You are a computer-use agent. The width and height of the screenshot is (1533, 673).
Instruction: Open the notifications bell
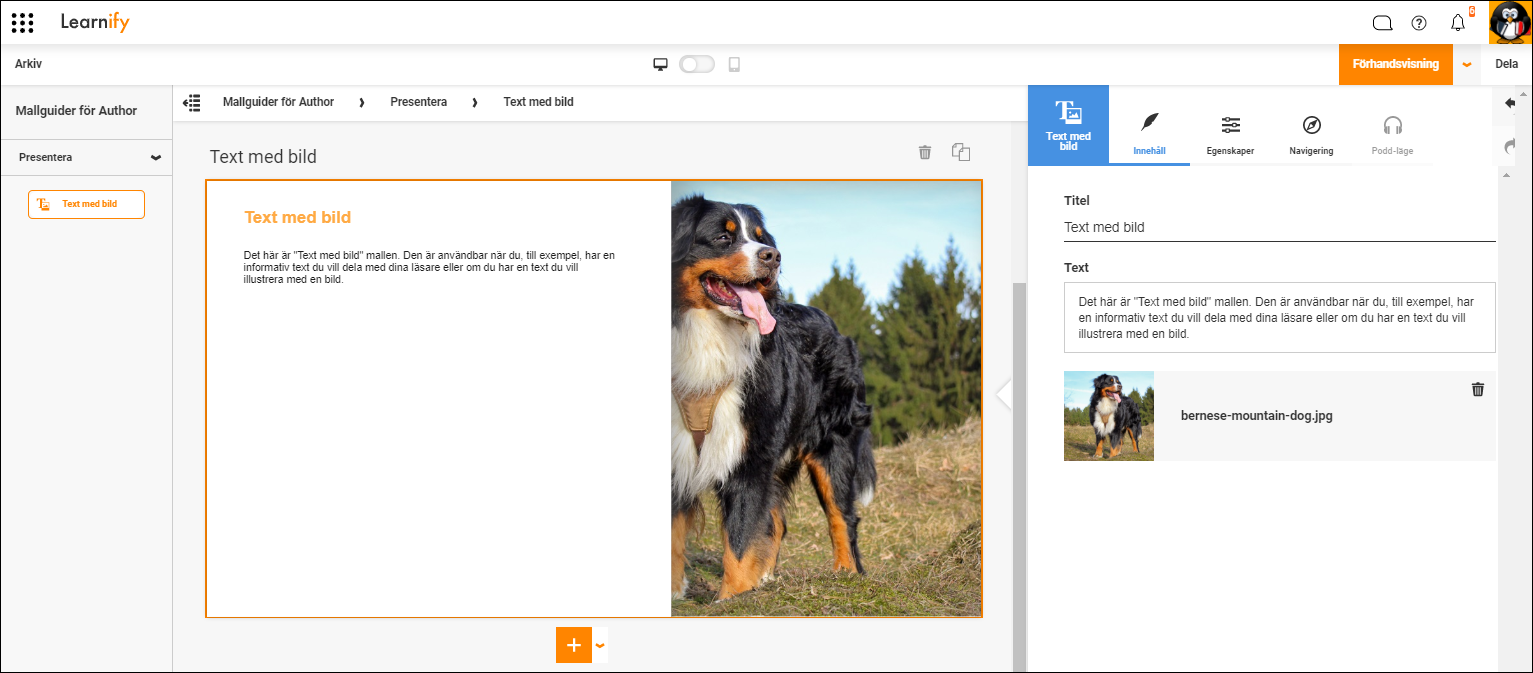(1458, 23)
